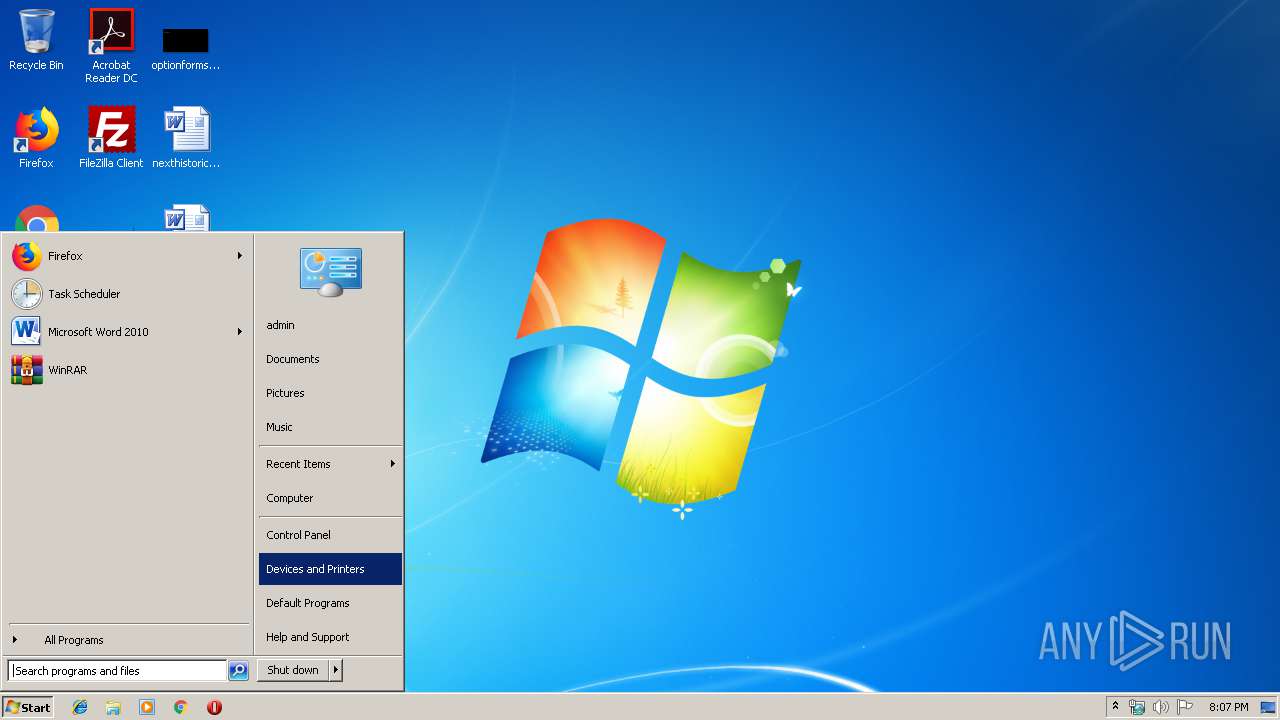1280x720 pixels.
Task: Show hidden system tray icons
Action: click(1116, 707)
